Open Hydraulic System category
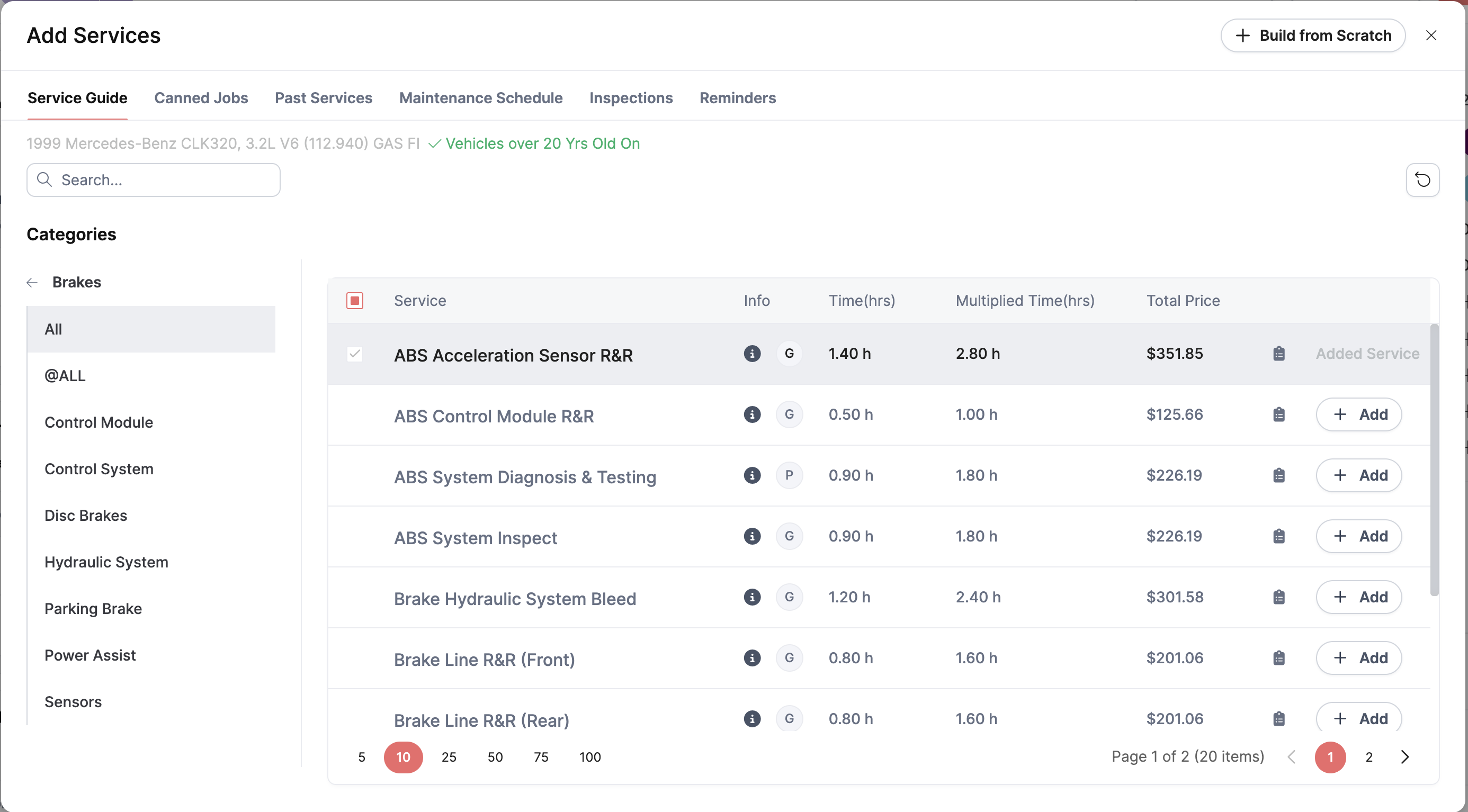Image resolution: width=1468 pixels, height=812 pixels. point(106,562)
